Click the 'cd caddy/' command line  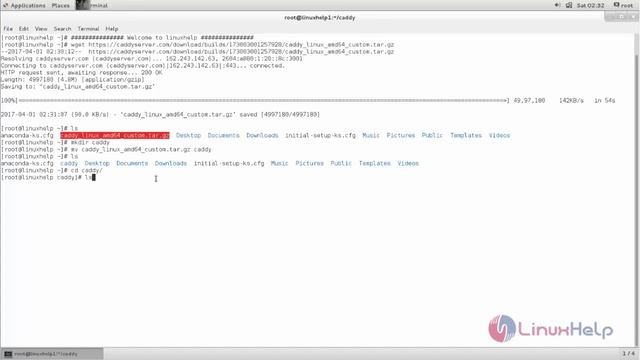click(51, 170)
